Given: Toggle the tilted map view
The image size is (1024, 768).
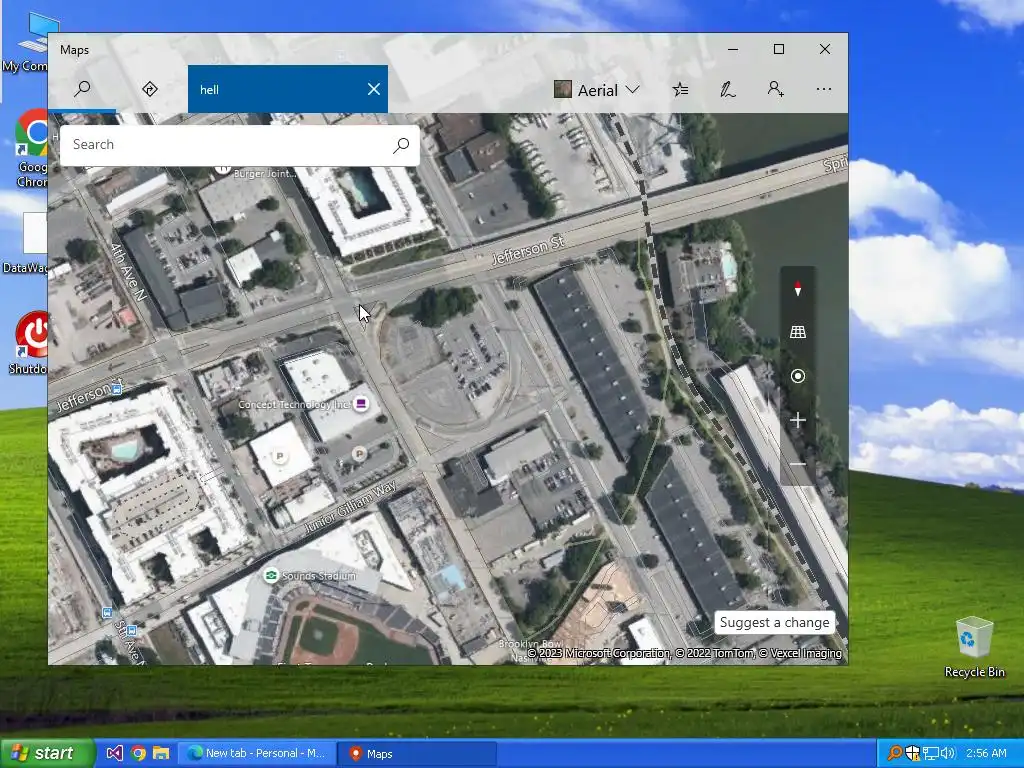Looking at the screenshot, I should (797, 332).
